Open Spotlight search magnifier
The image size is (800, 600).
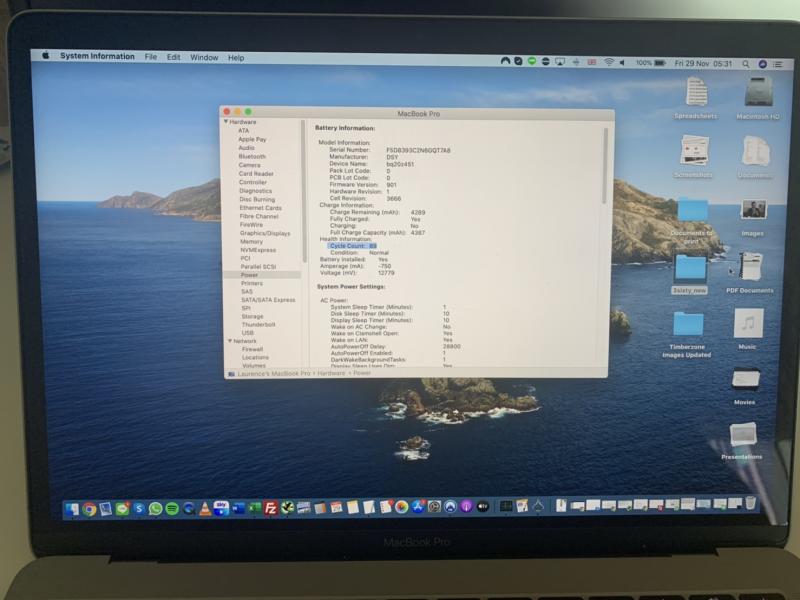tap(745, 64)
